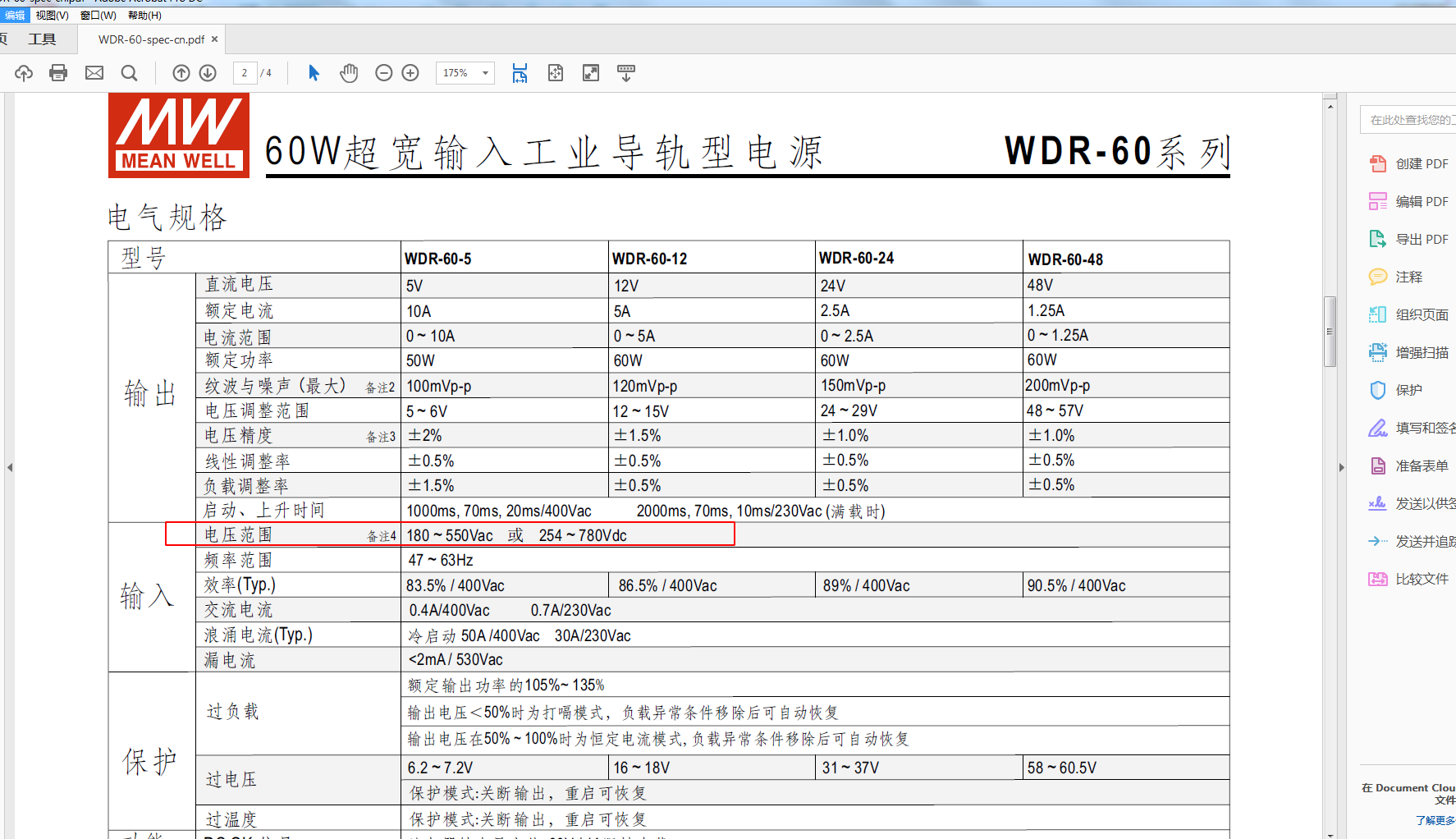This screenshot has width=1456, height=839.
Task: Click the upload to cloud icon
Action: [x=24, y=73]
